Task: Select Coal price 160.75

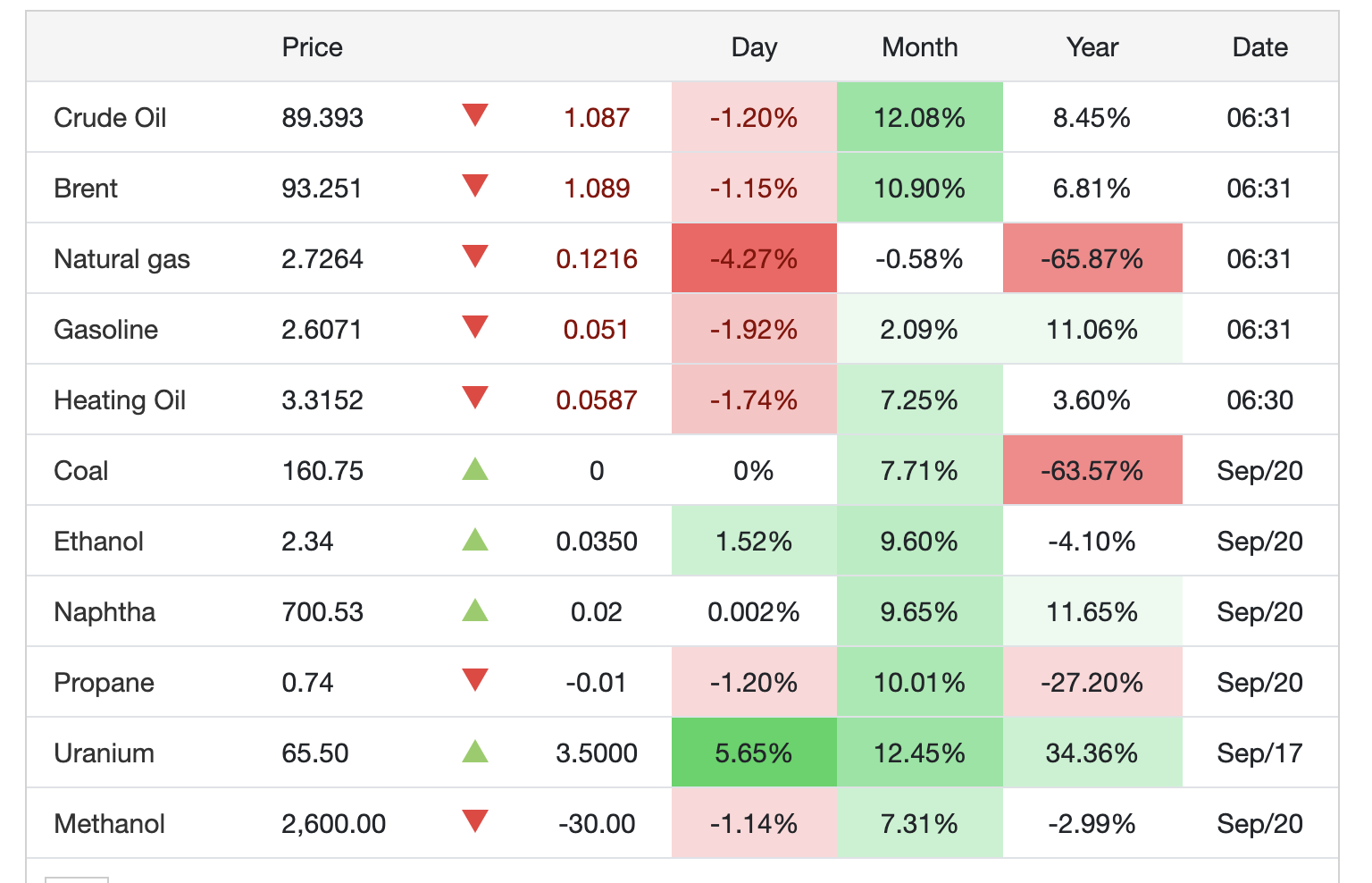Action: [x=322, y=470]
